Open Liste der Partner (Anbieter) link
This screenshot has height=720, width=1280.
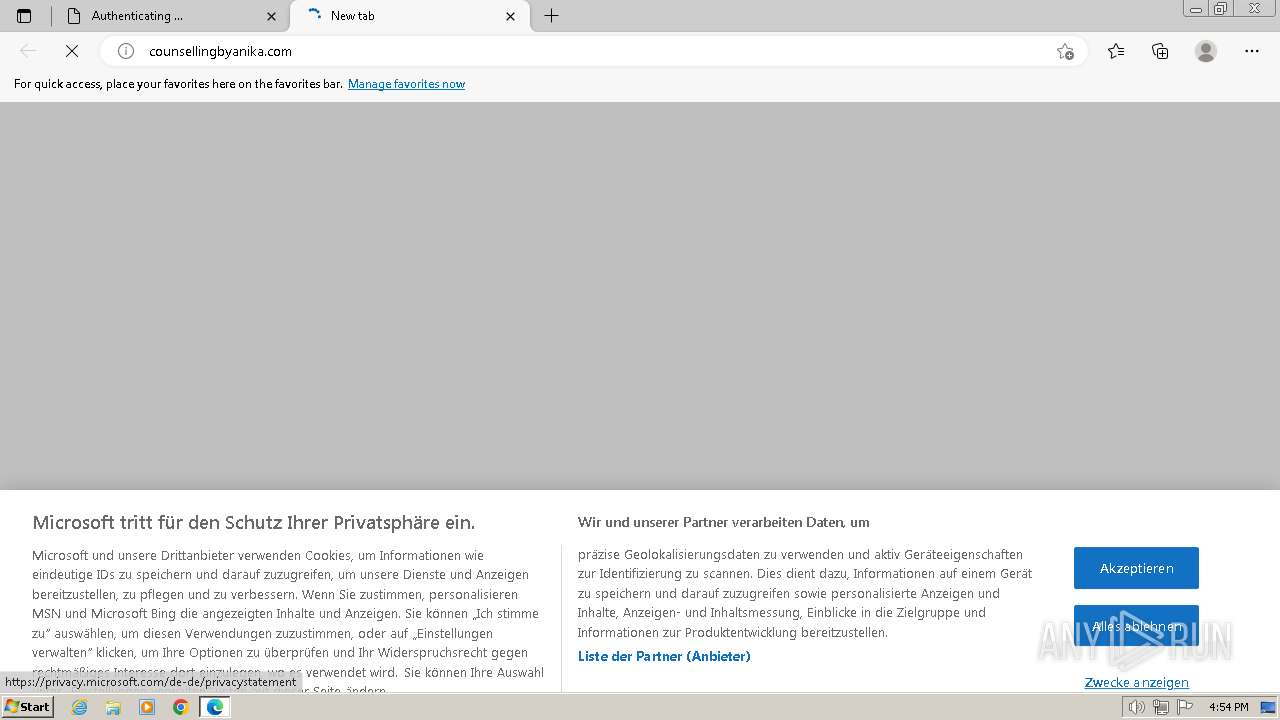click(664, 656)
